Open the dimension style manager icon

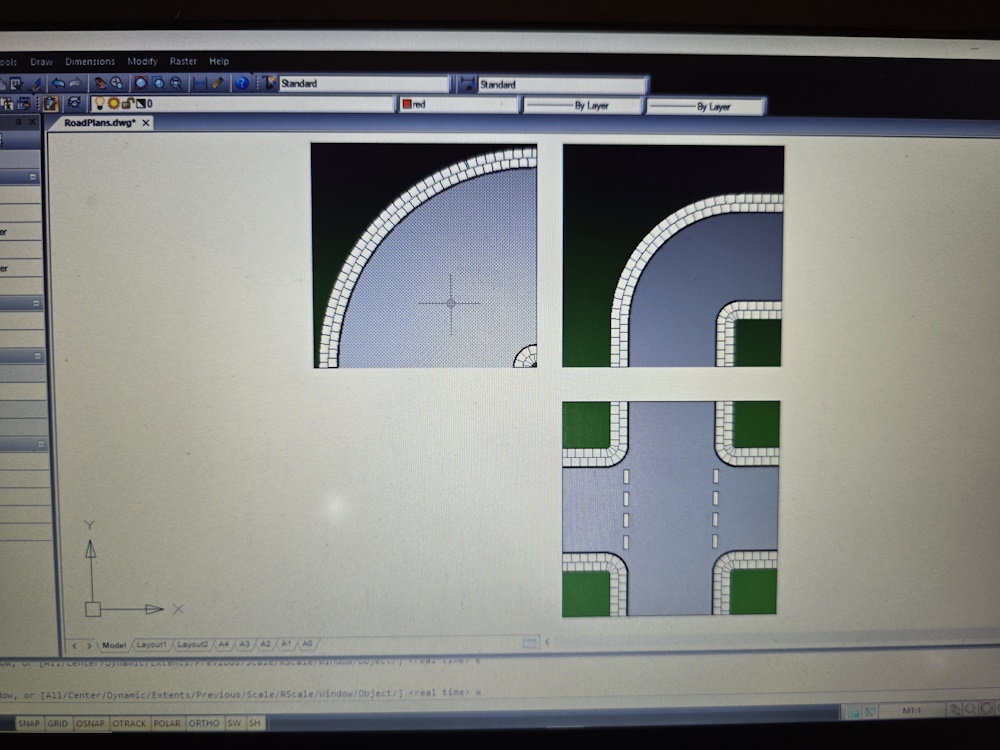[x=466, y=85]
